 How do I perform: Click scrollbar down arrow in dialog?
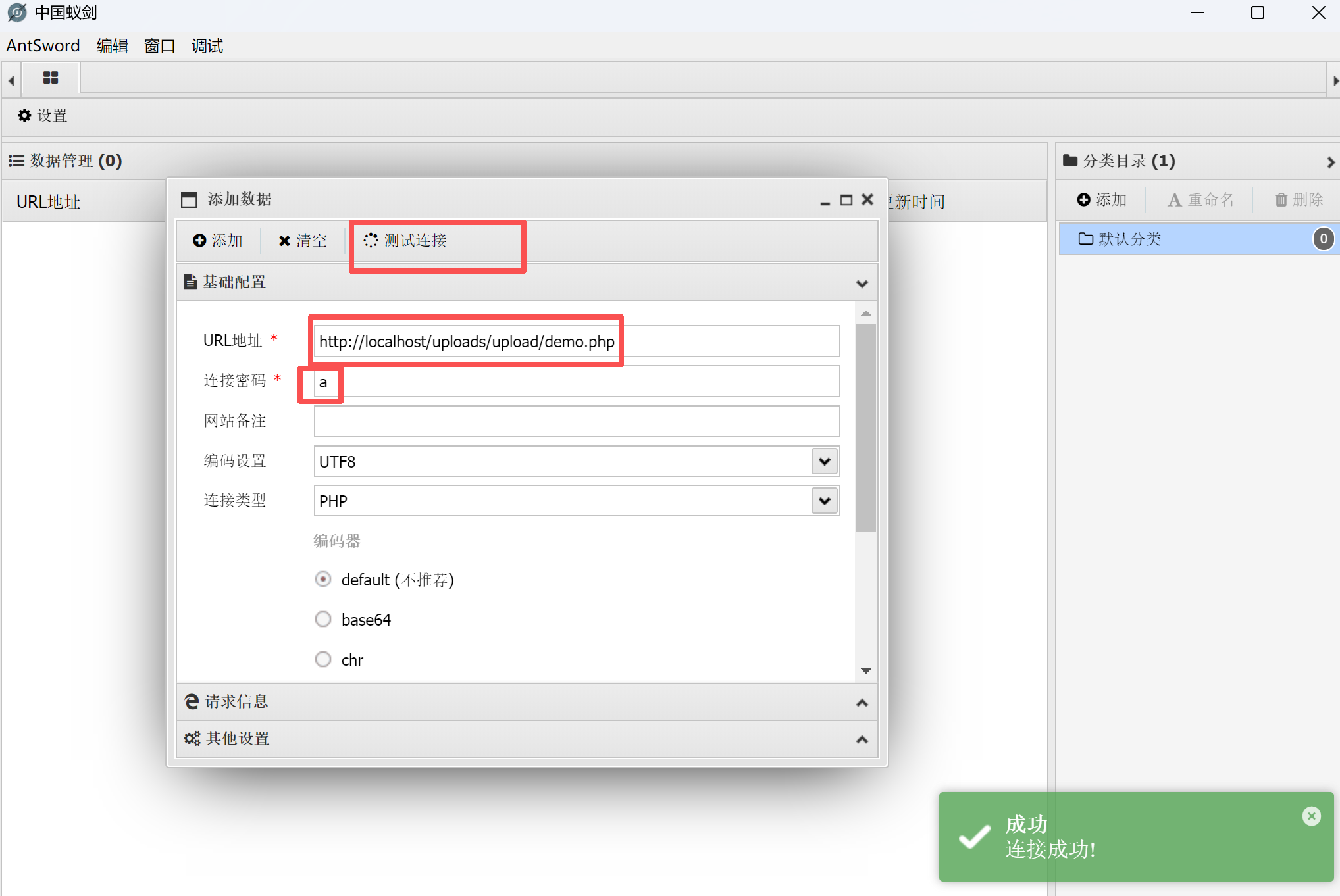coord(866,670)
